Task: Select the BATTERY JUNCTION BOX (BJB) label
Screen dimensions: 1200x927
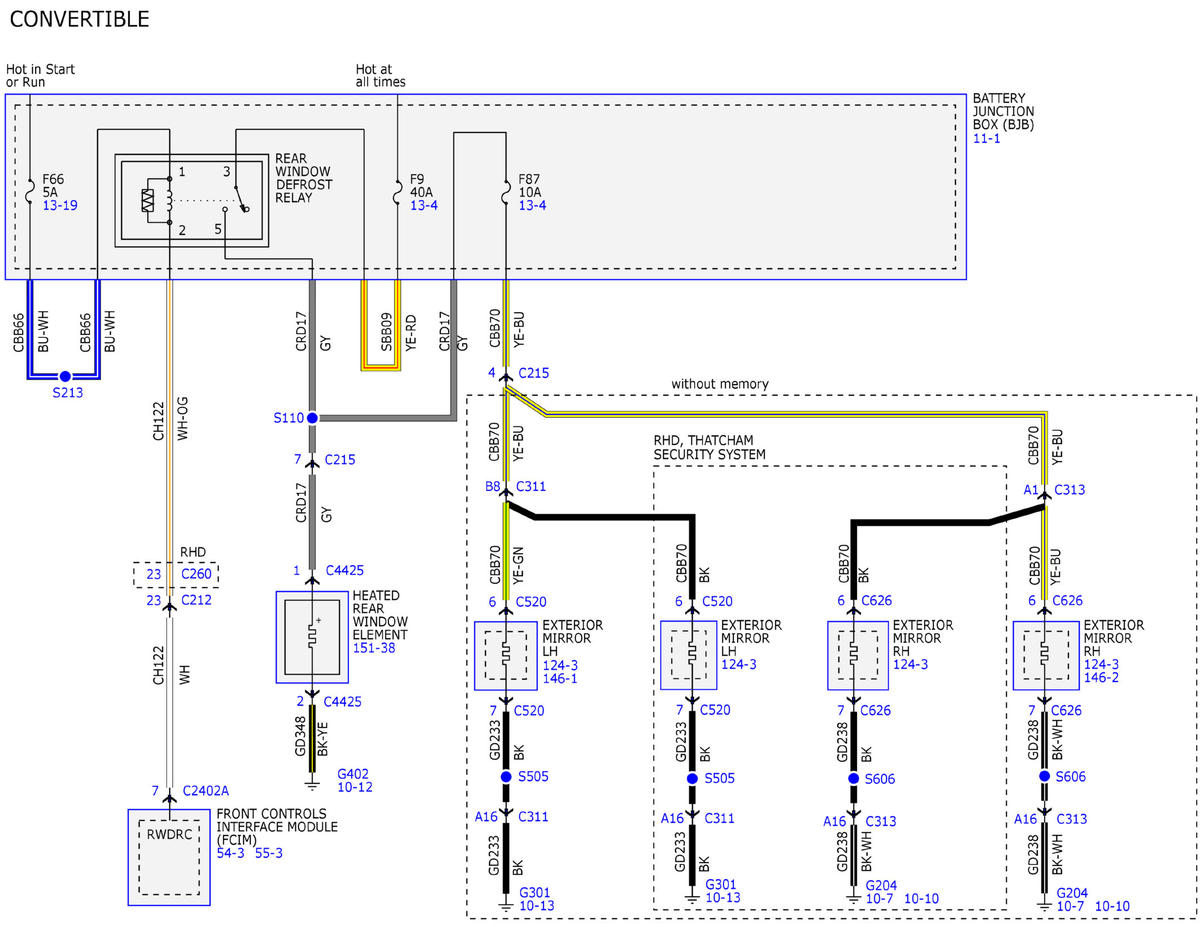Action: [1004, 112]
